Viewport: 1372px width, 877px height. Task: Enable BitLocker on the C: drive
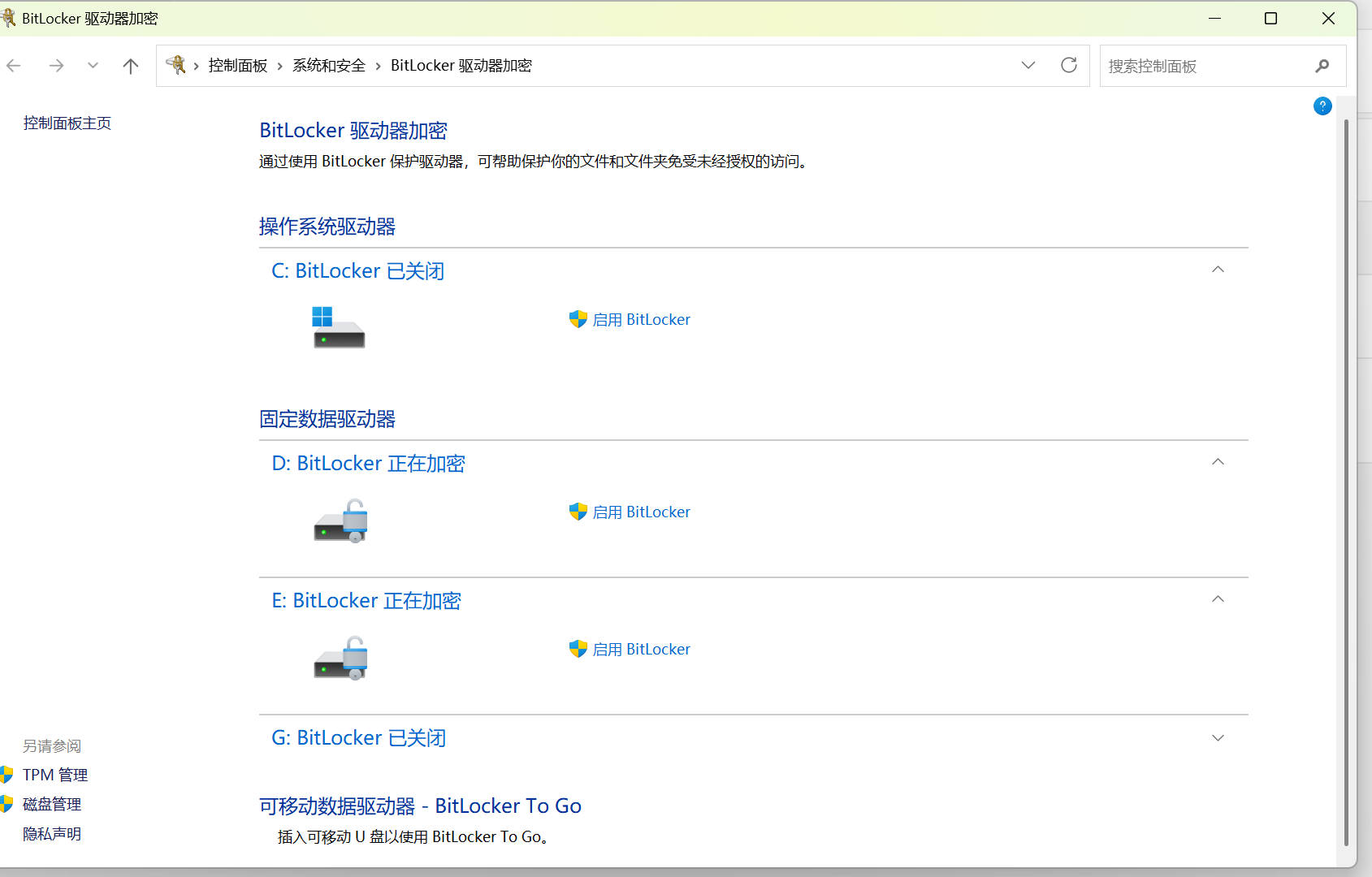click(642, 320)
